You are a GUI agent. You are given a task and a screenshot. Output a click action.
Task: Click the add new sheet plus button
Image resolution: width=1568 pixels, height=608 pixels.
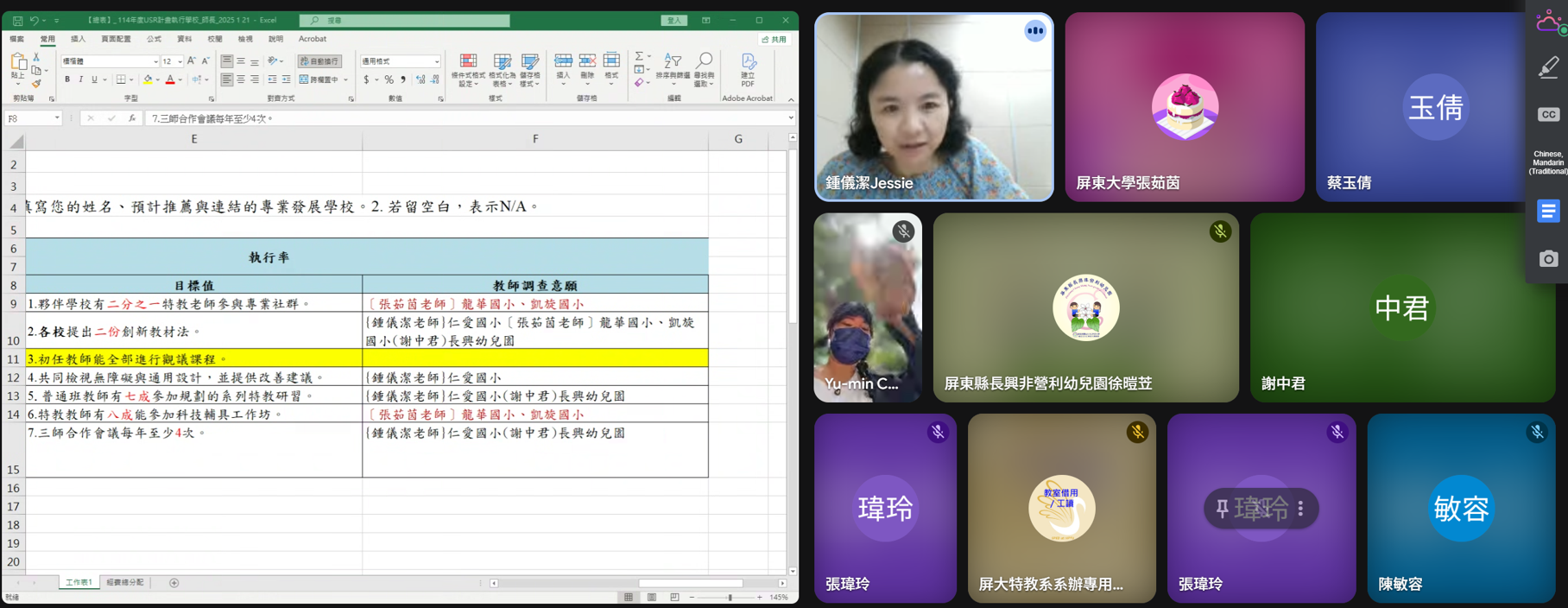click(174, 583)
